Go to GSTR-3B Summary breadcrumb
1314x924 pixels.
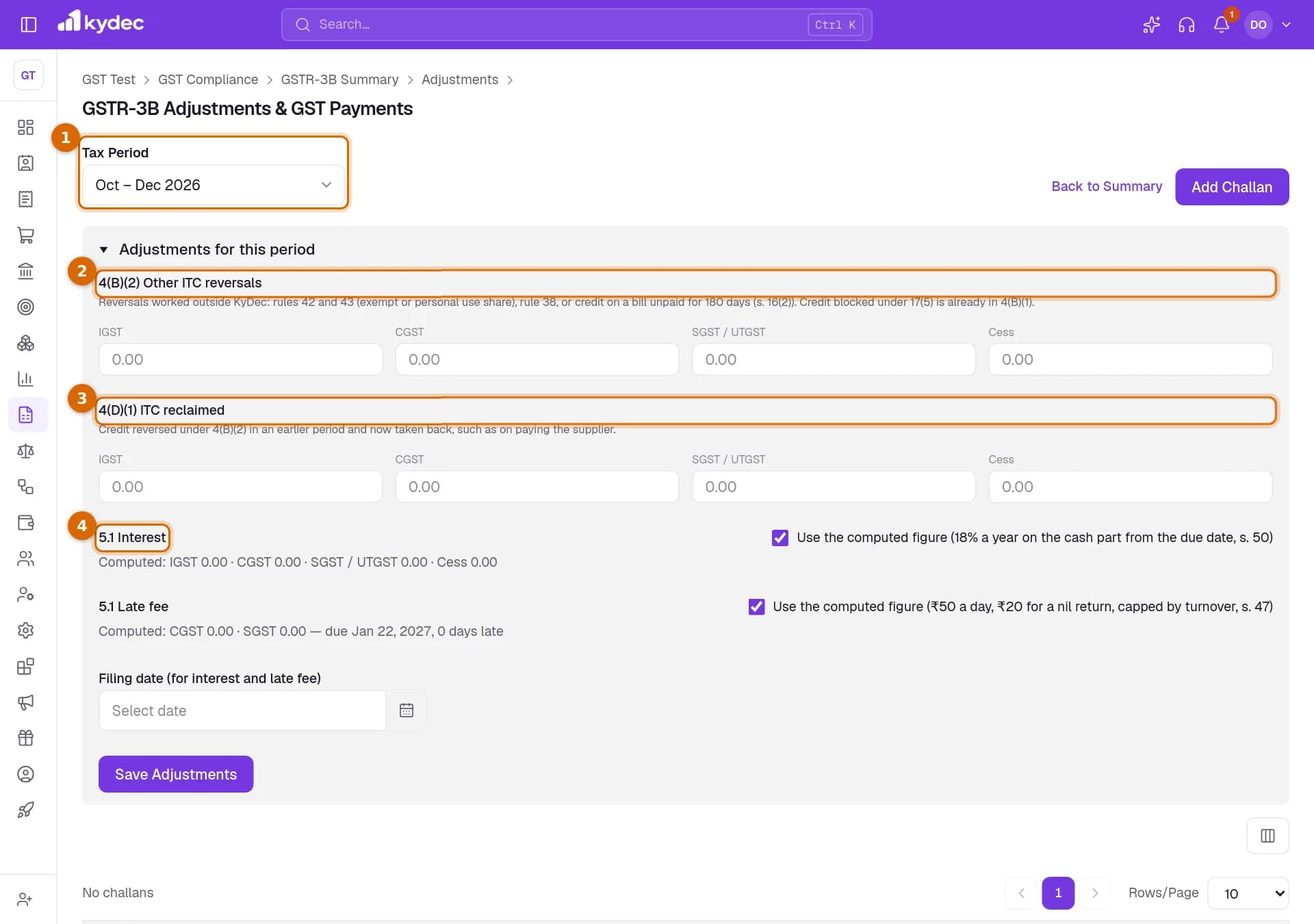pos(339,79)
